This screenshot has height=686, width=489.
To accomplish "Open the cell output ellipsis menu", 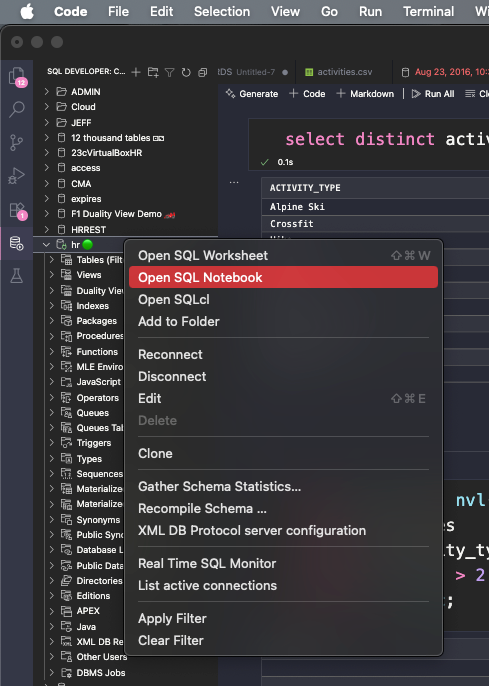I will (x=234, y=182).
